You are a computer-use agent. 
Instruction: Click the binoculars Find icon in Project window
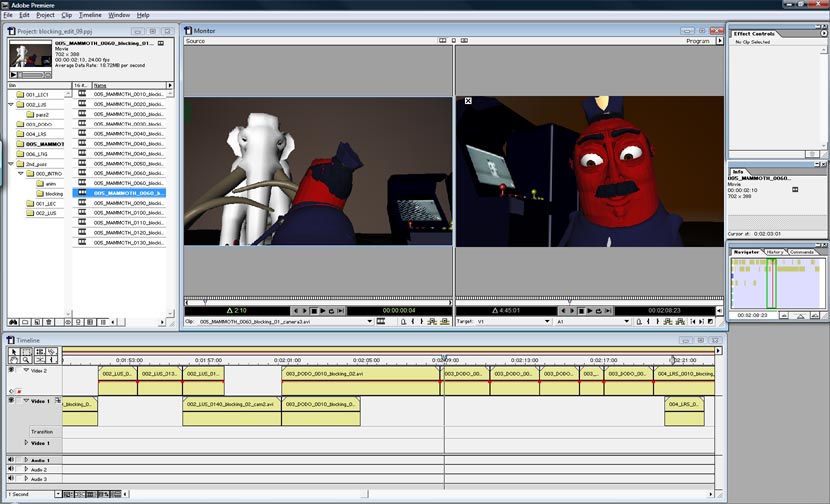13,322
